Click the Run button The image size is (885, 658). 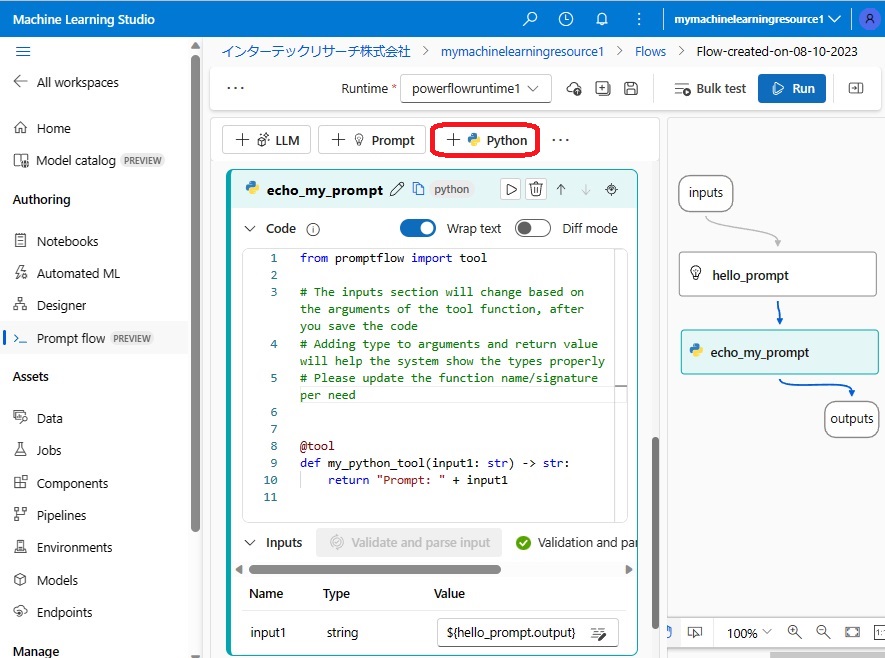click(792, 89)
